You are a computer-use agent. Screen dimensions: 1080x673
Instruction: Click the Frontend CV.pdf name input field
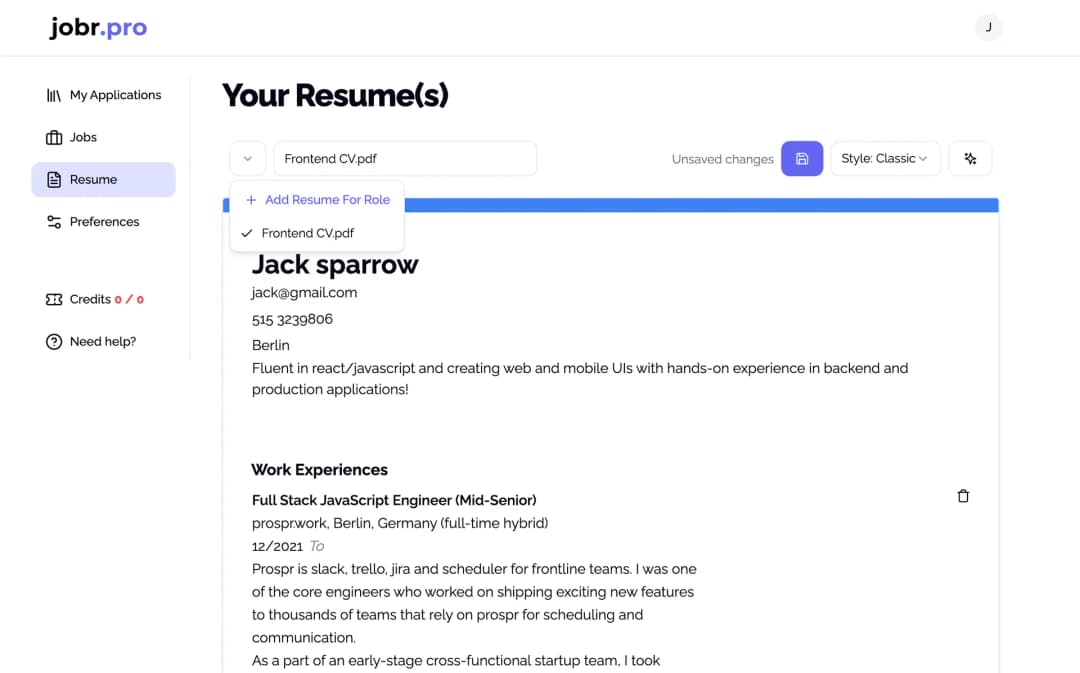coord(404,158)
